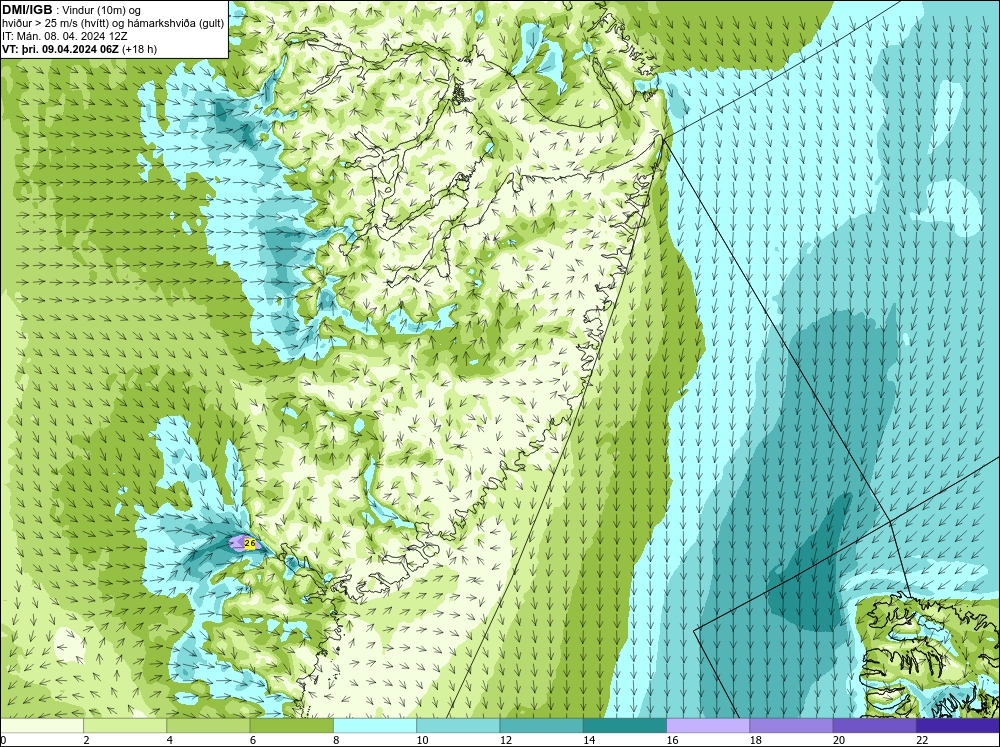Click the lavender gust area beside the 26 marker
Screen dimensions: 1000x747
(237, 544)
